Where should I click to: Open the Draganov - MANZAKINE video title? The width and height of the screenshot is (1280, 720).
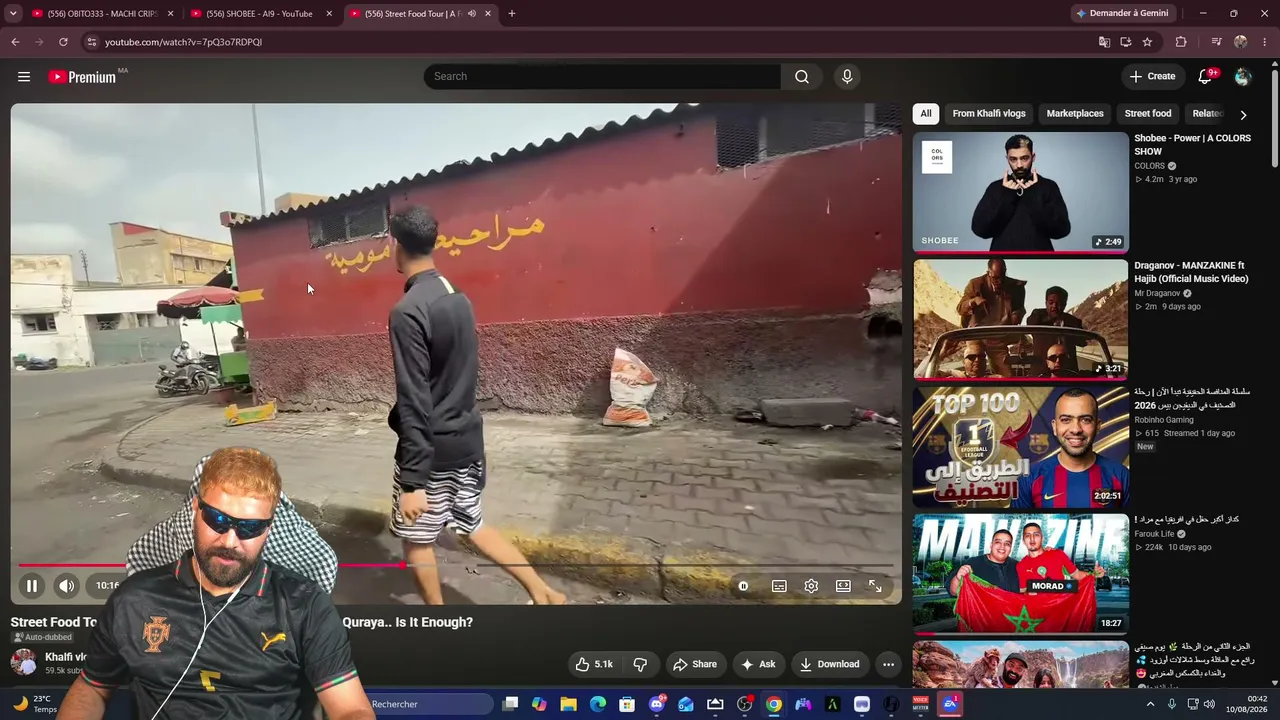(1191, 272)
